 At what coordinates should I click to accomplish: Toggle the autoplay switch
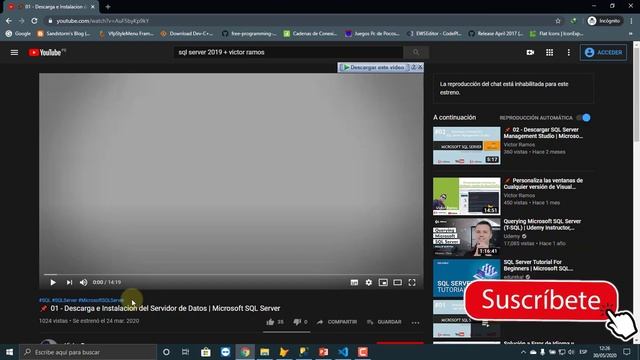coord(584,118)
